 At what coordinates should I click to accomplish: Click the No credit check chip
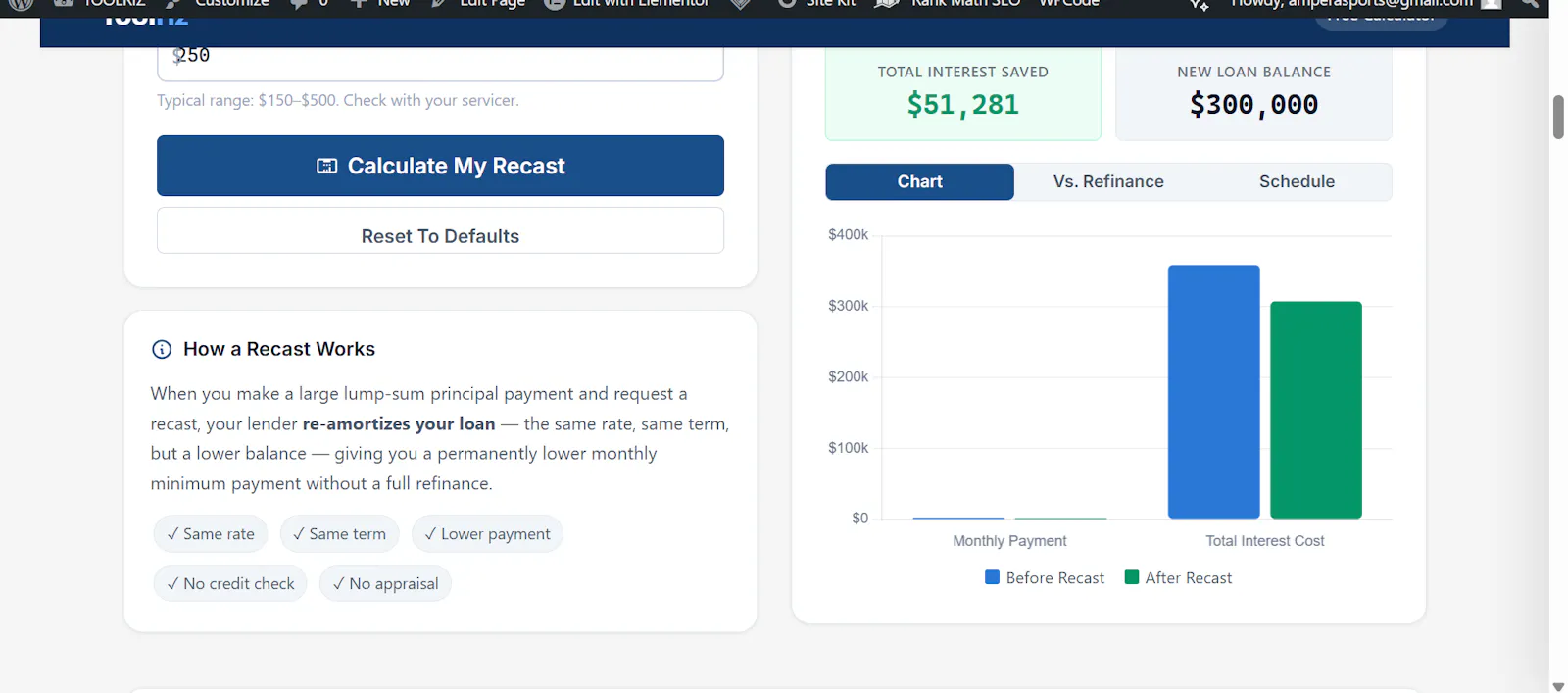pos(230,583)
